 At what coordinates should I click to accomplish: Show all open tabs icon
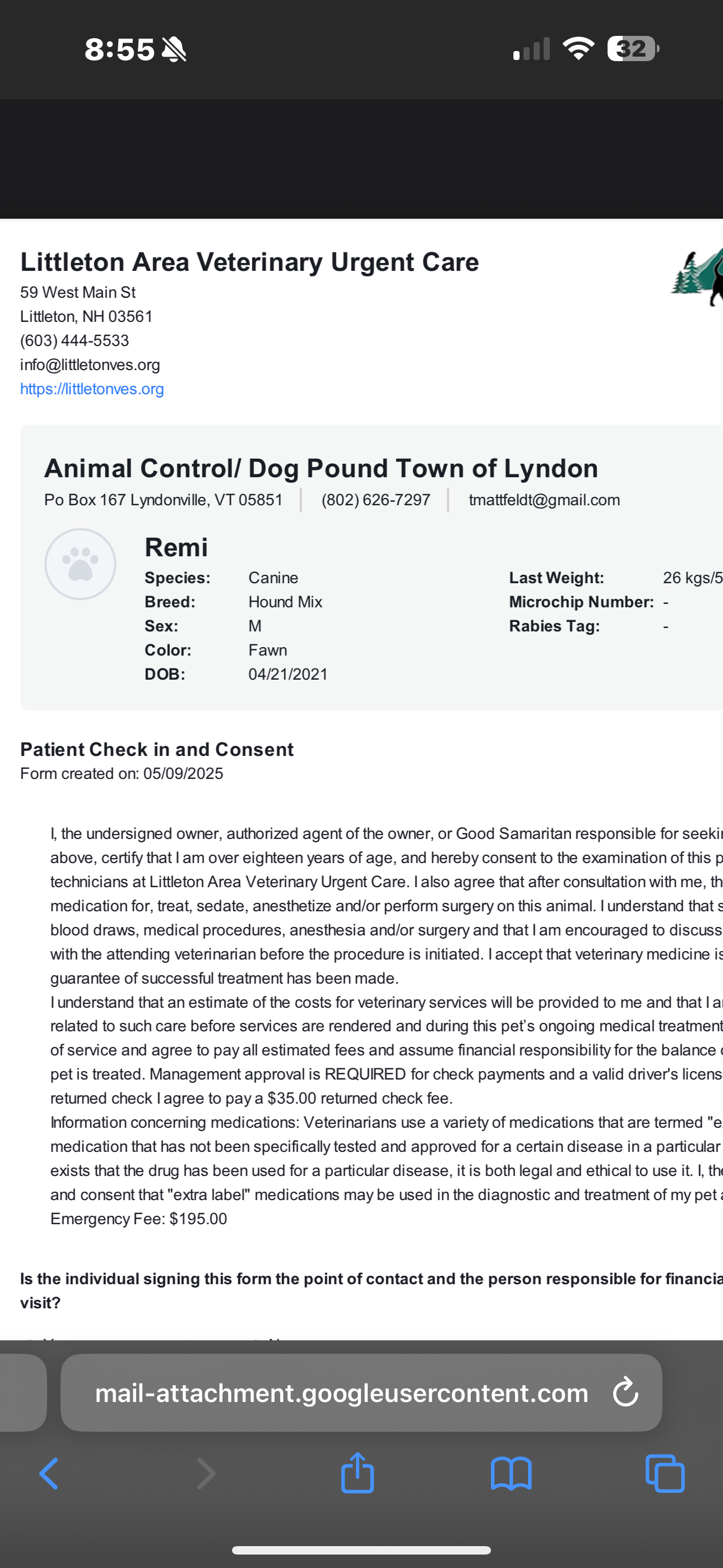pos(665,1474)
